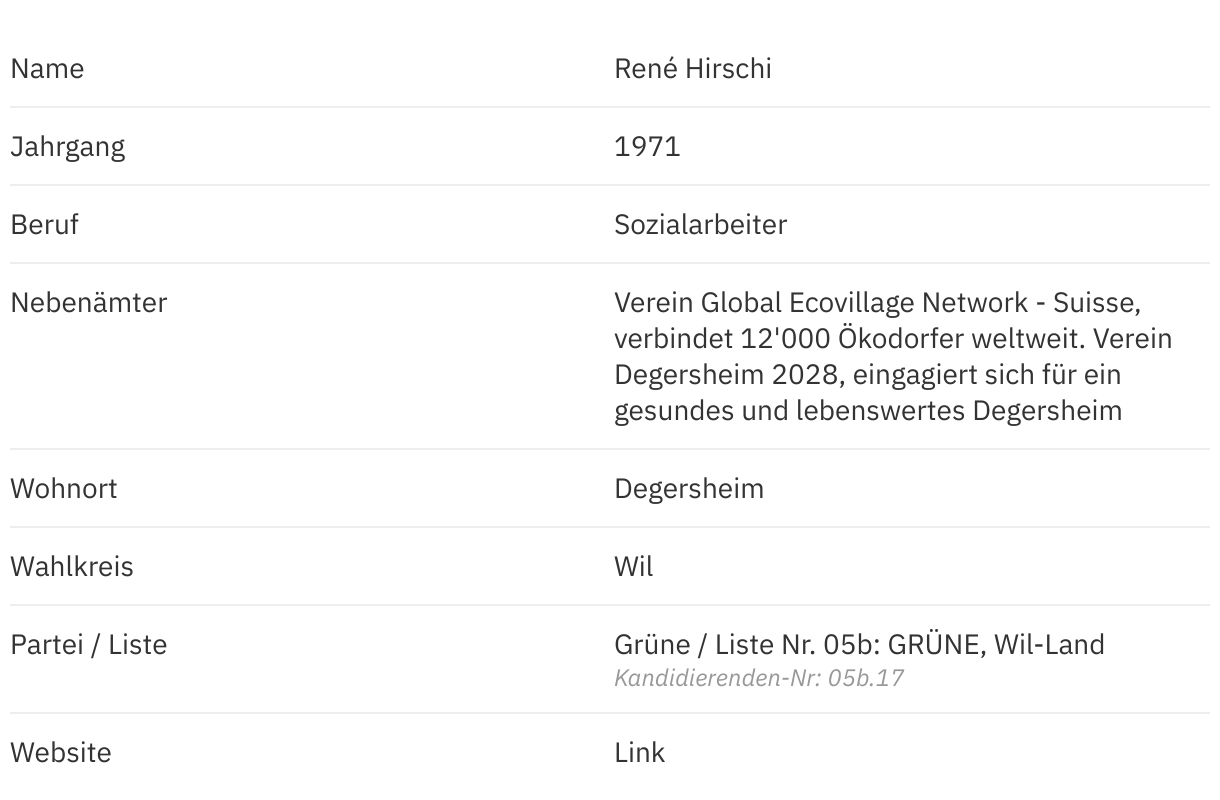Click the name René Hirschi
The image size is (1220, 800).
692,69
